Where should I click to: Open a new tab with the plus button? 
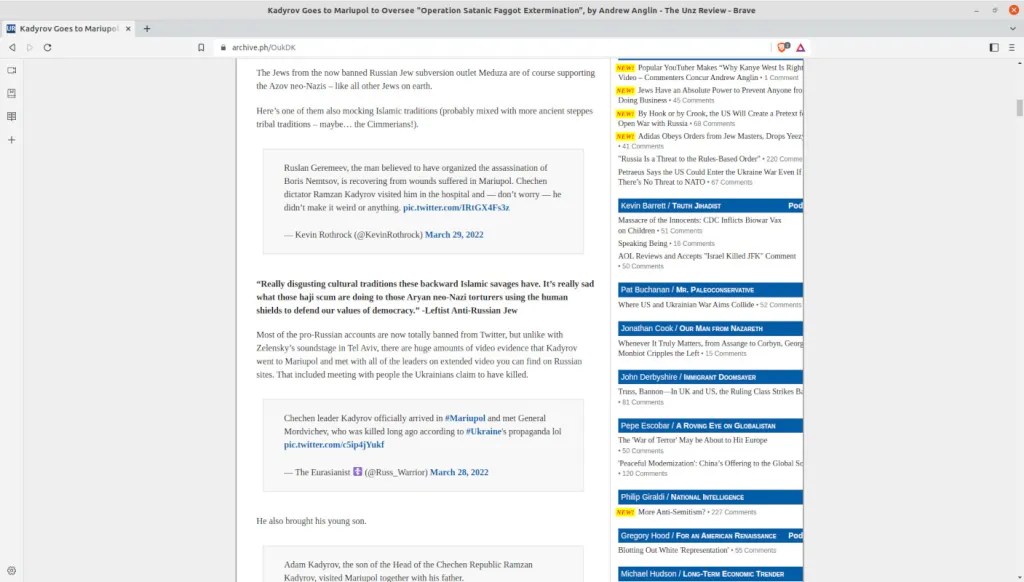pos(147,28)
